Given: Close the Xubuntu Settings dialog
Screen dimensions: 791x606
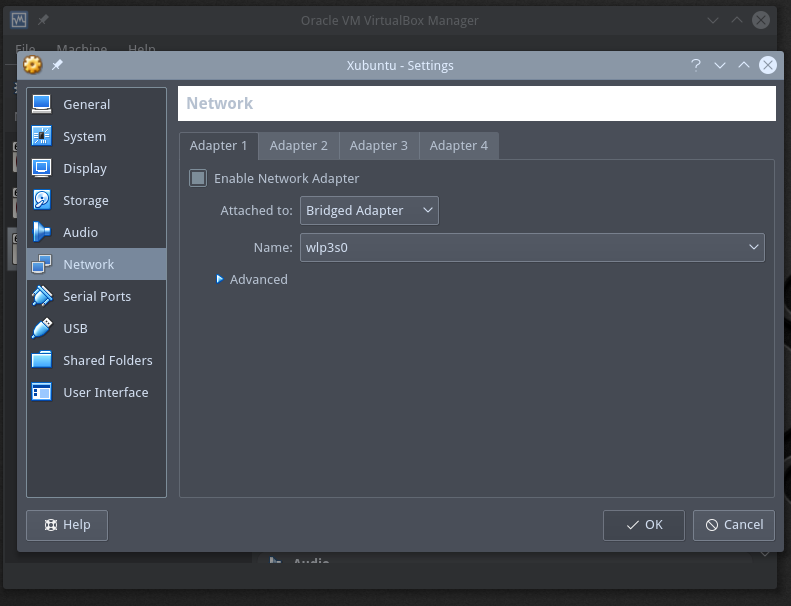Looking at the screenshot, I should (768, 65).
